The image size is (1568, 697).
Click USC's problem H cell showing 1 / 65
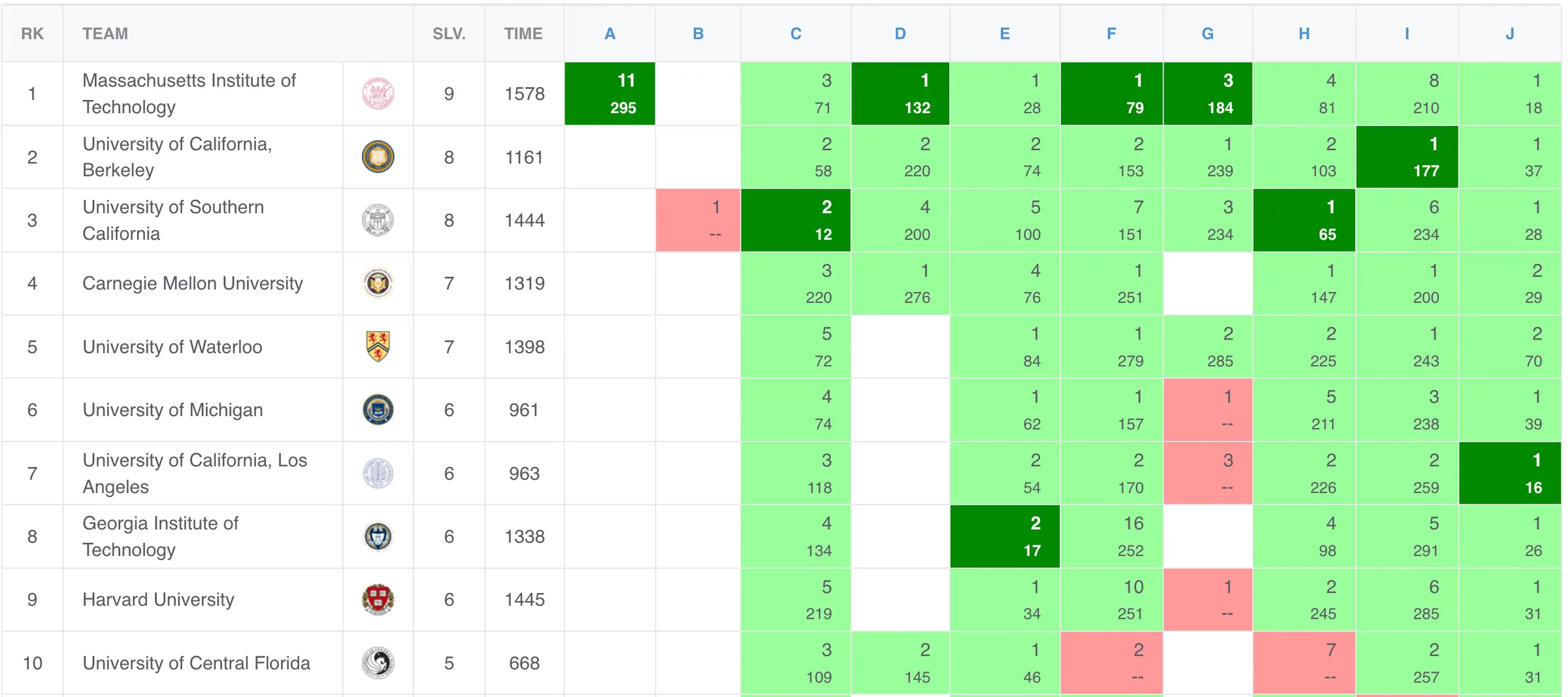(x=1304, y=220)
